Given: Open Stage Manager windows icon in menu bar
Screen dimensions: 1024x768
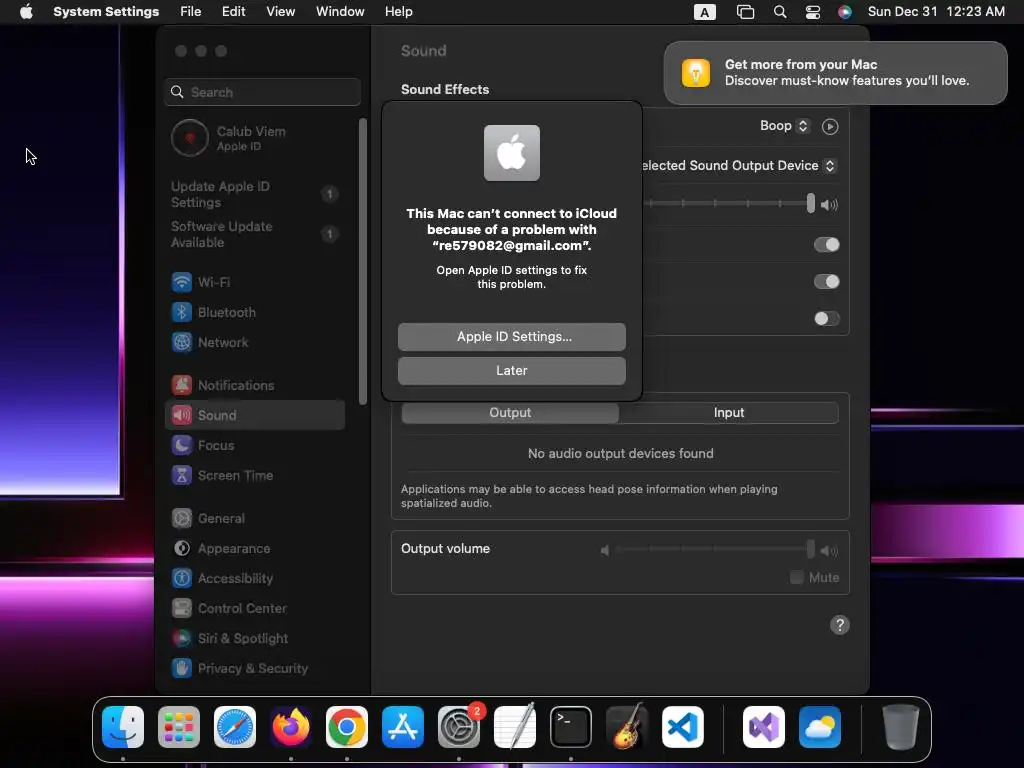Looking at the screenshot, I should 746,12.
